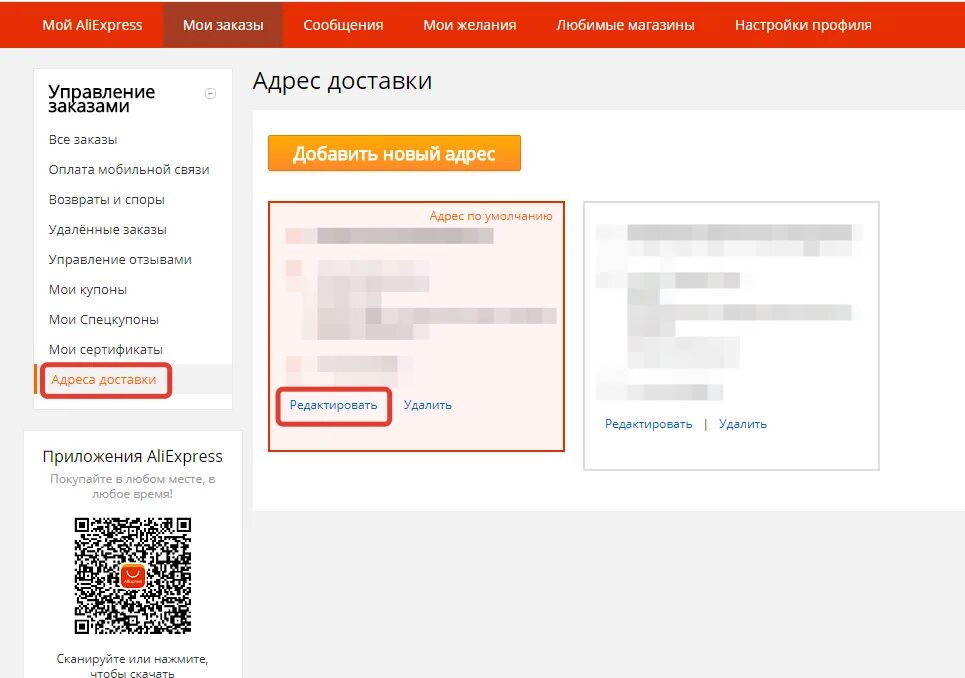Open the Мои купоны page

point(91,289)
